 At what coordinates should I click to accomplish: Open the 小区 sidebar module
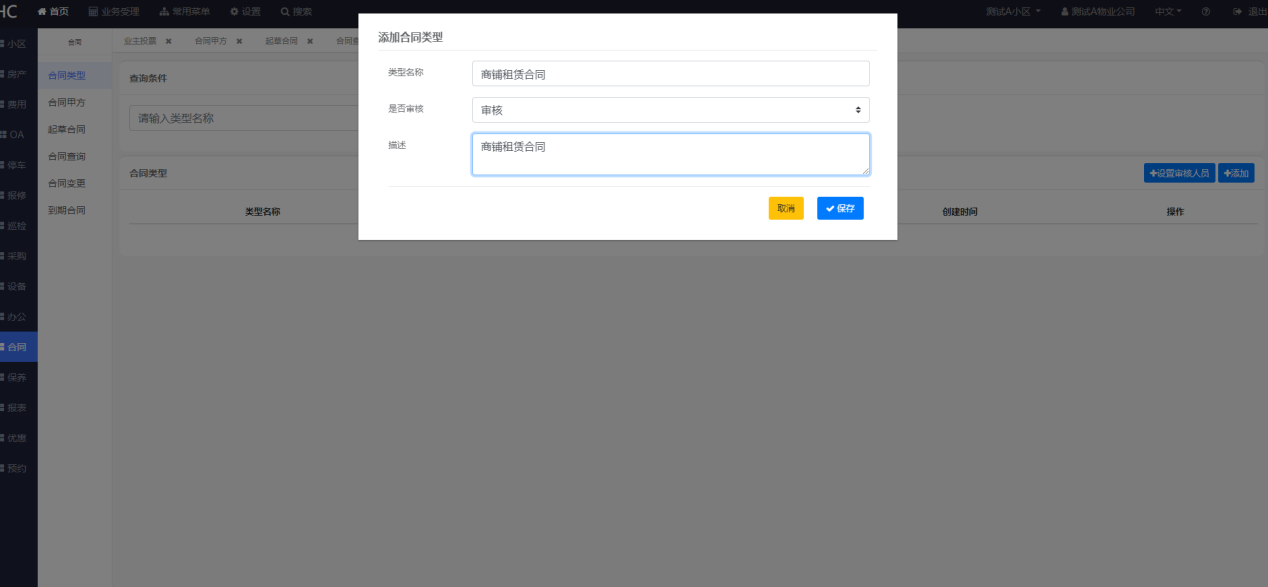[18, 44]
